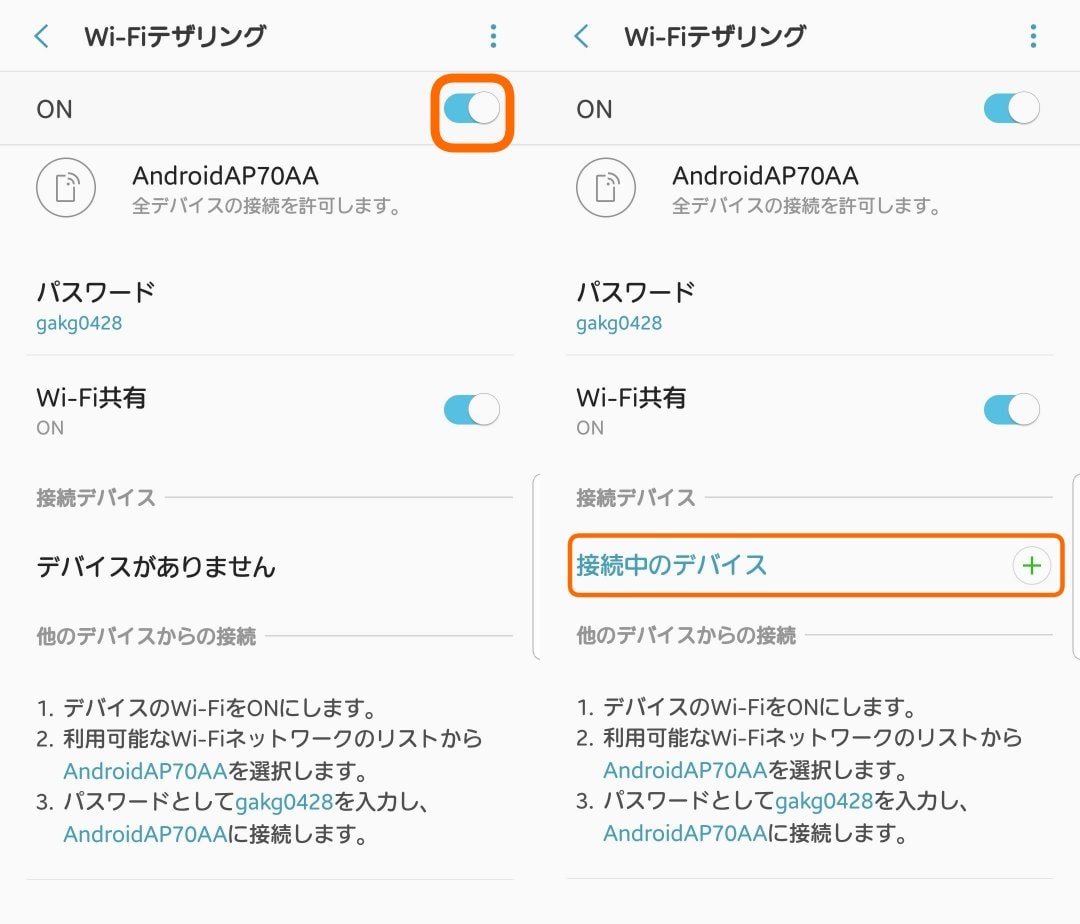This screenshot has height=924, width=1080.
Task: Tap the AndroidAP70AA network name on the left screen
Action: click(x=225, y=177)
